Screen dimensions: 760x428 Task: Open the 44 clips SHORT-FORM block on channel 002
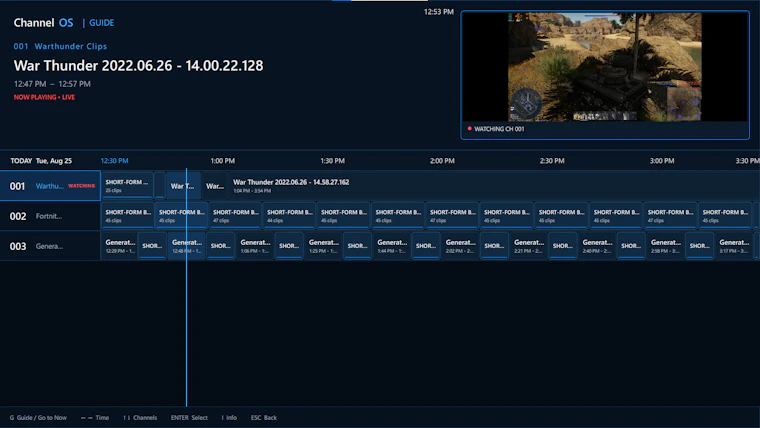289,216
